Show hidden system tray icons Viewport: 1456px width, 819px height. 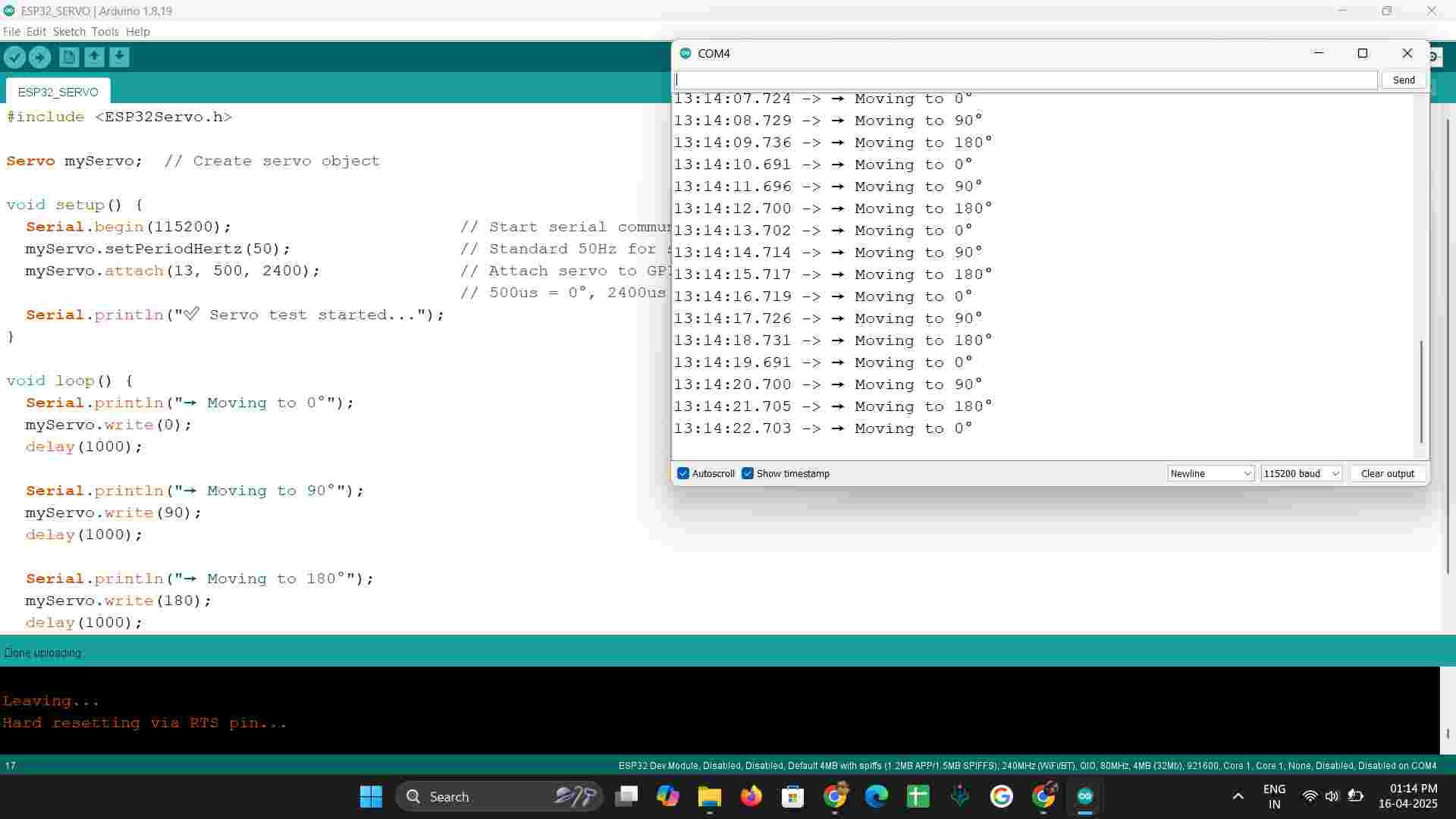point(1238,796)
